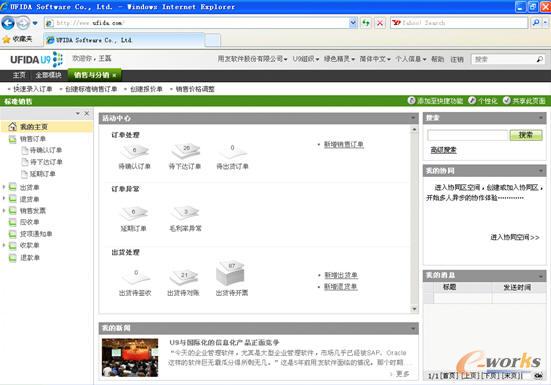Open the 待确认订单 stack icon
This screenshot has height=385, width=551.
[x=135, y=152]
